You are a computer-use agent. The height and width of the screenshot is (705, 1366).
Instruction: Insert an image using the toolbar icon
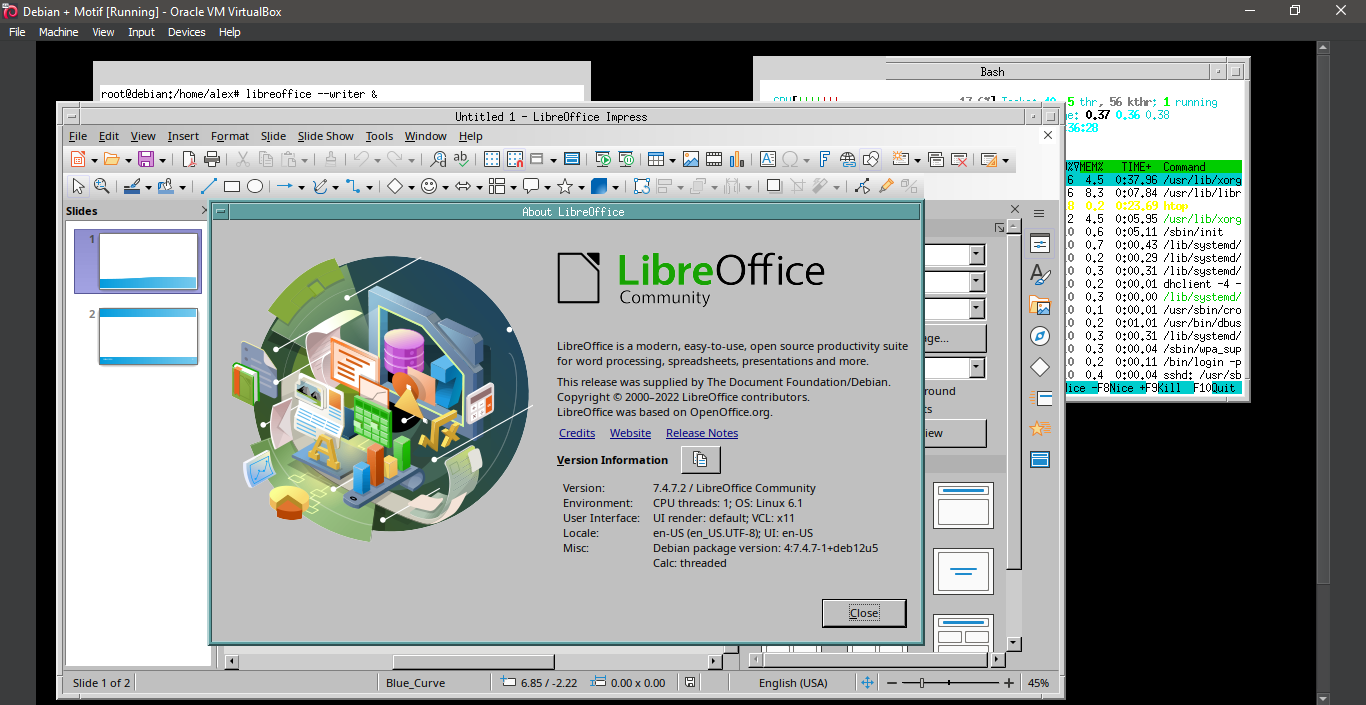coord(689,159)
